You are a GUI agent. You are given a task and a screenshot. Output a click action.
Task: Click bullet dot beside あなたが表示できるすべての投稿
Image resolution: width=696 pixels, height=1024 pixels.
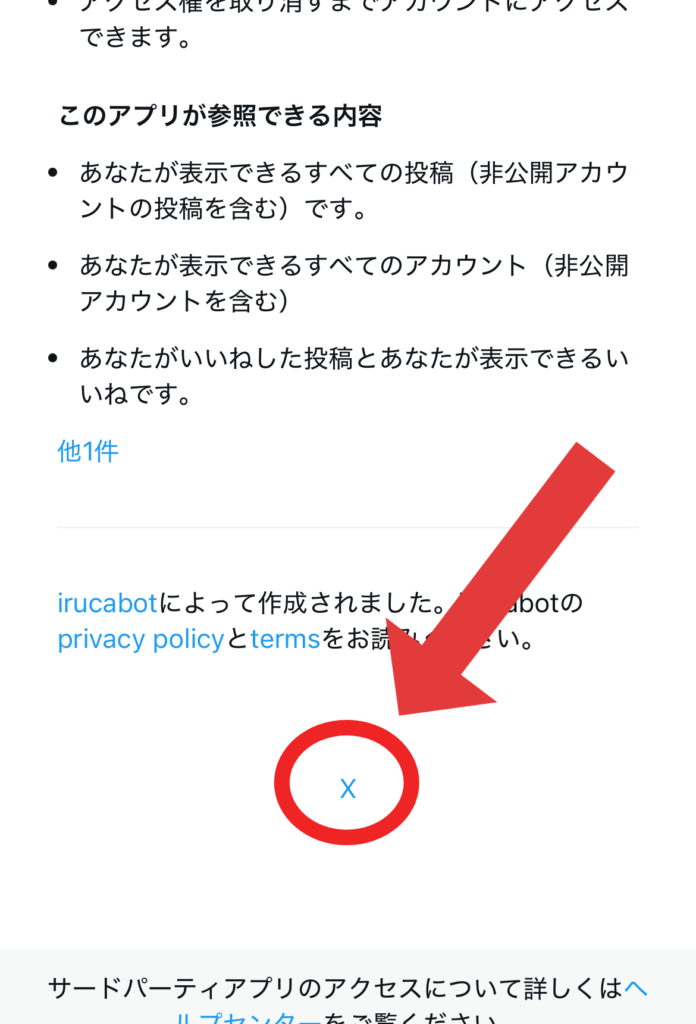[x=54, y=173]
